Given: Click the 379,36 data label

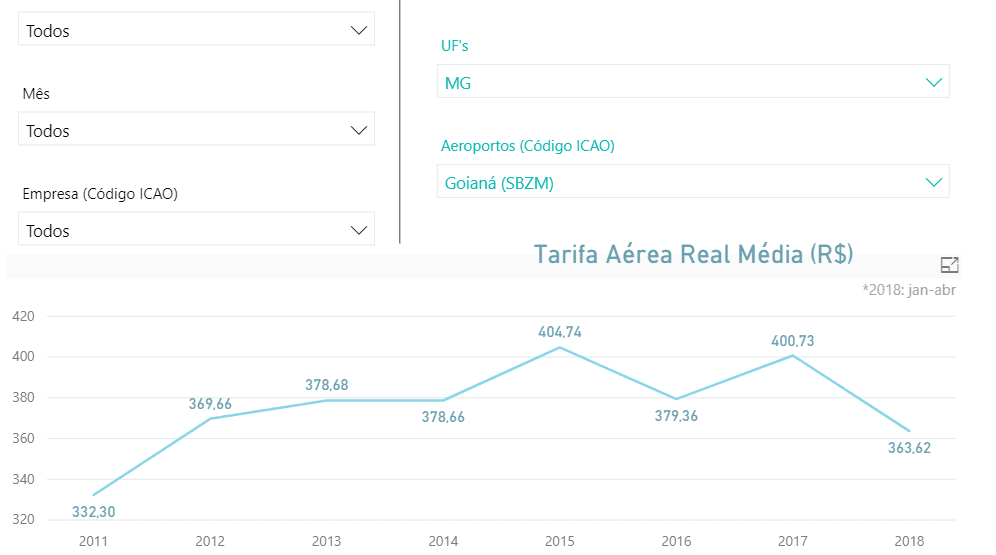Looking at the screenshot, I should click(x=676, y=416).
